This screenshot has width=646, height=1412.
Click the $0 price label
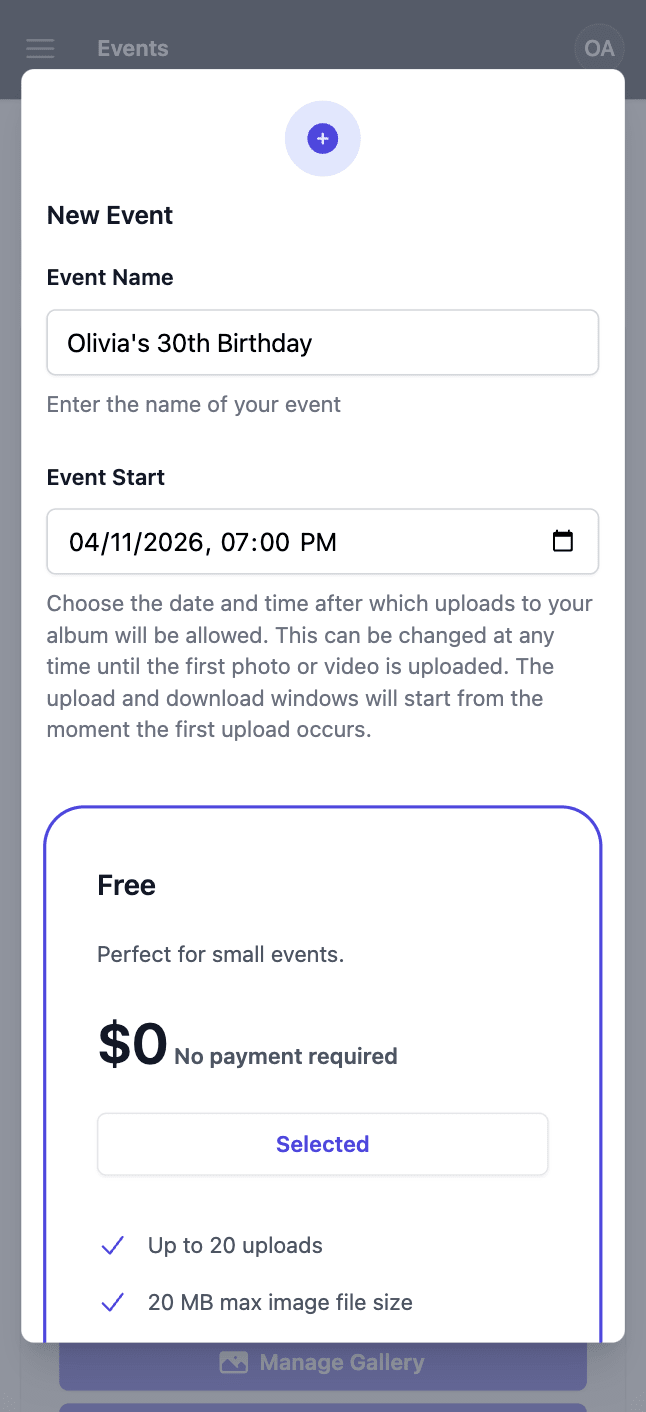pyautogui.click(x=131, y=1044)
